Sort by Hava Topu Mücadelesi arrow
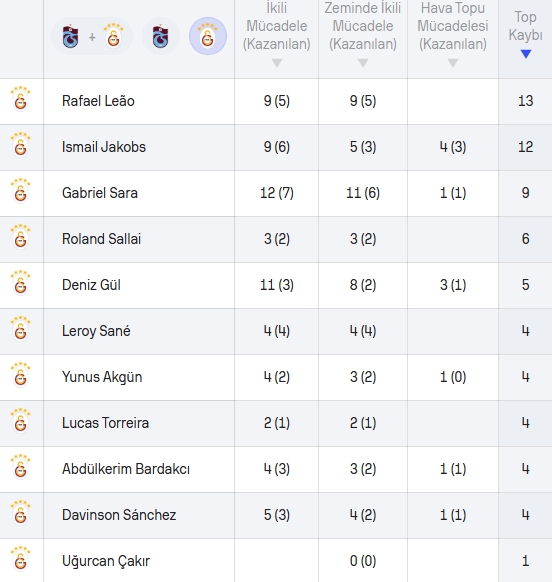Screen dimensions: 552x582 [453, 63]
